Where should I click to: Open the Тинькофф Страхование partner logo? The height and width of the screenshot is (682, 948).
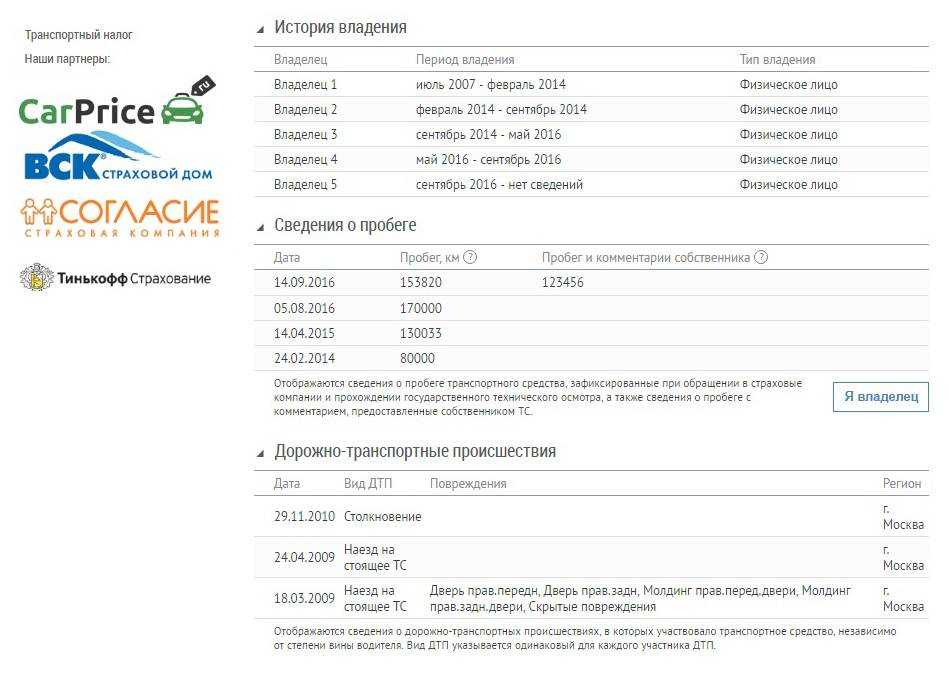coord(115,278)
